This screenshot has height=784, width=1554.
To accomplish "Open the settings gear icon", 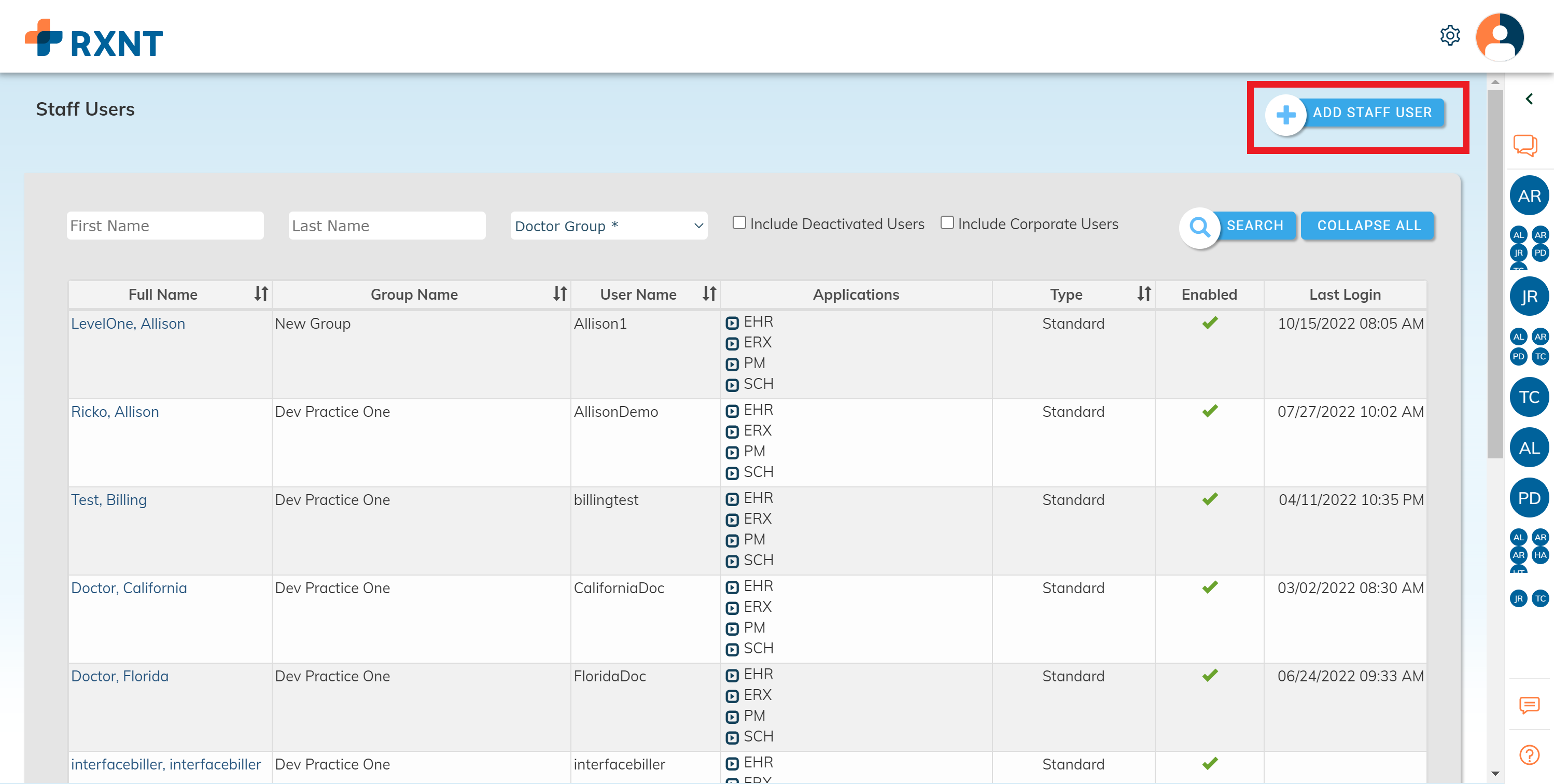I will coord(1450,36).
